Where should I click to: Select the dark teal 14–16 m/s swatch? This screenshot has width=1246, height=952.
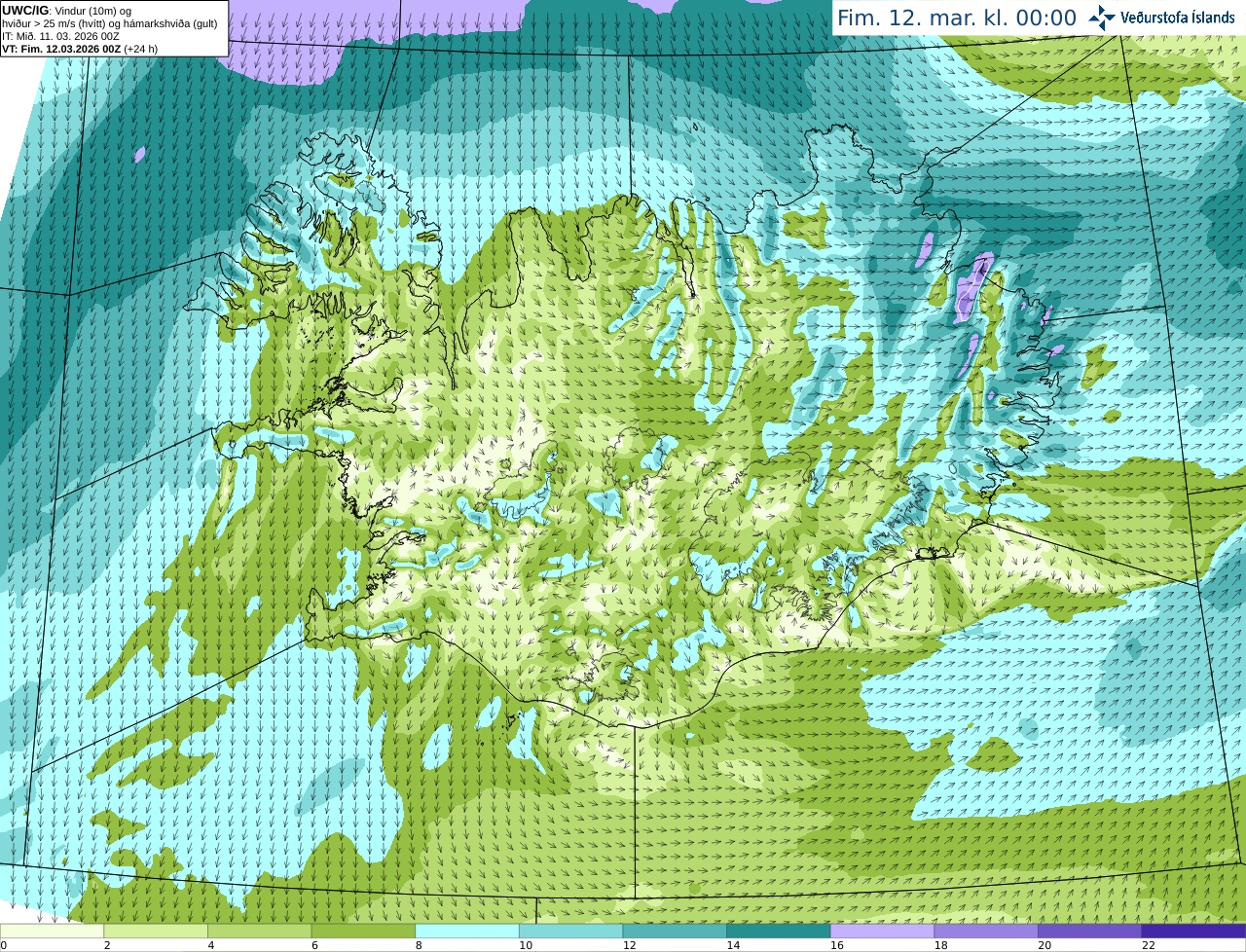(x=779, y=931)
